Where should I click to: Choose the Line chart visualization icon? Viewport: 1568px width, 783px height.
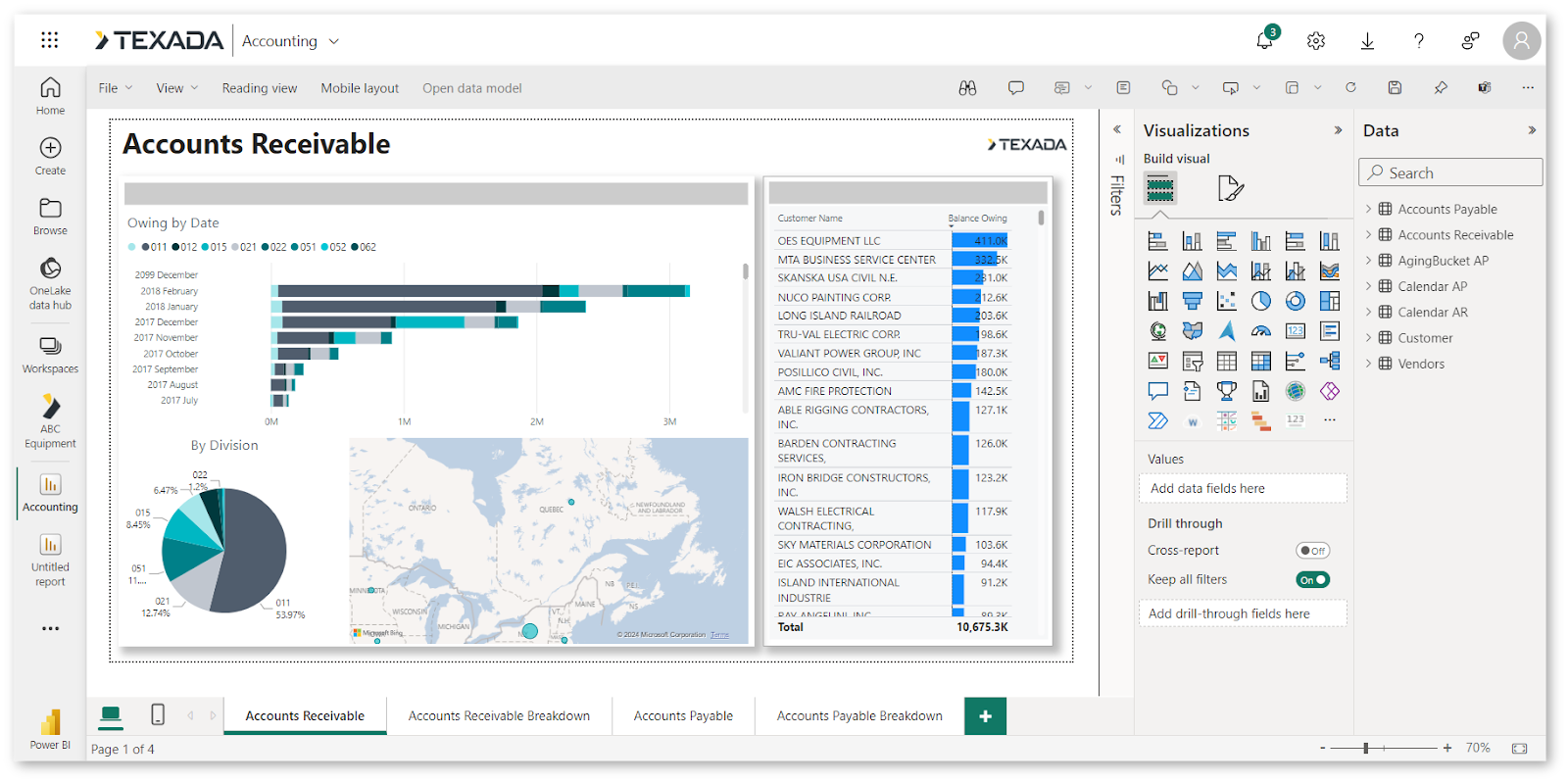pyautogui.click(x=1158, y=270)
